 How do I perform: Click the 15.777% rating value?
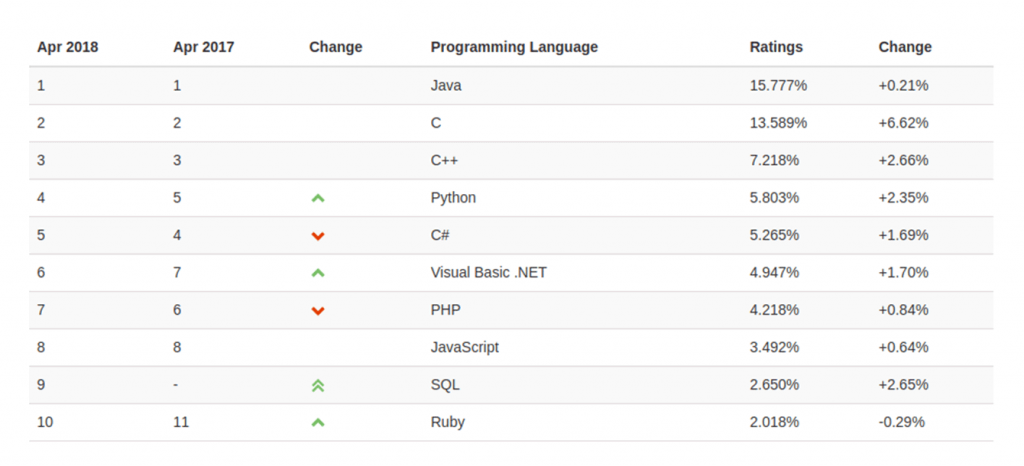click(778, 85)
